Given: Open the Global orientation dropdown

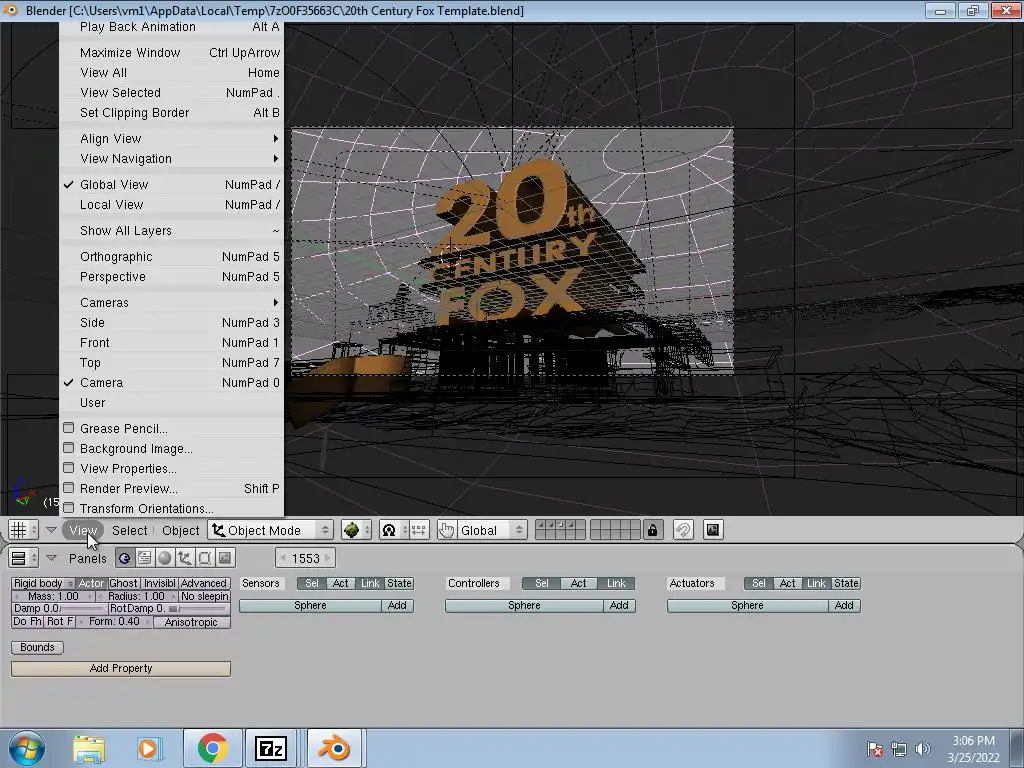Looking at the screenshot, I should [x=490, y=530].
